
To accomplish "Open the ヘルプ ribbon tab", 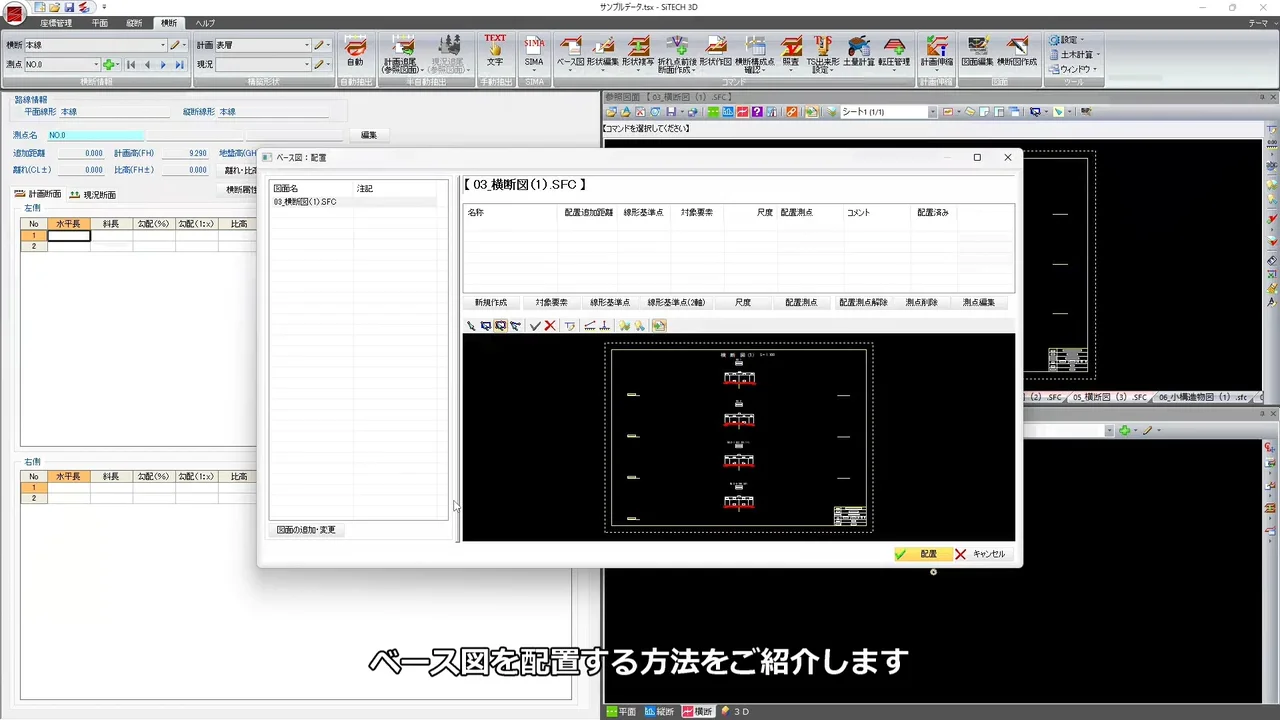I will pos(205,23).
